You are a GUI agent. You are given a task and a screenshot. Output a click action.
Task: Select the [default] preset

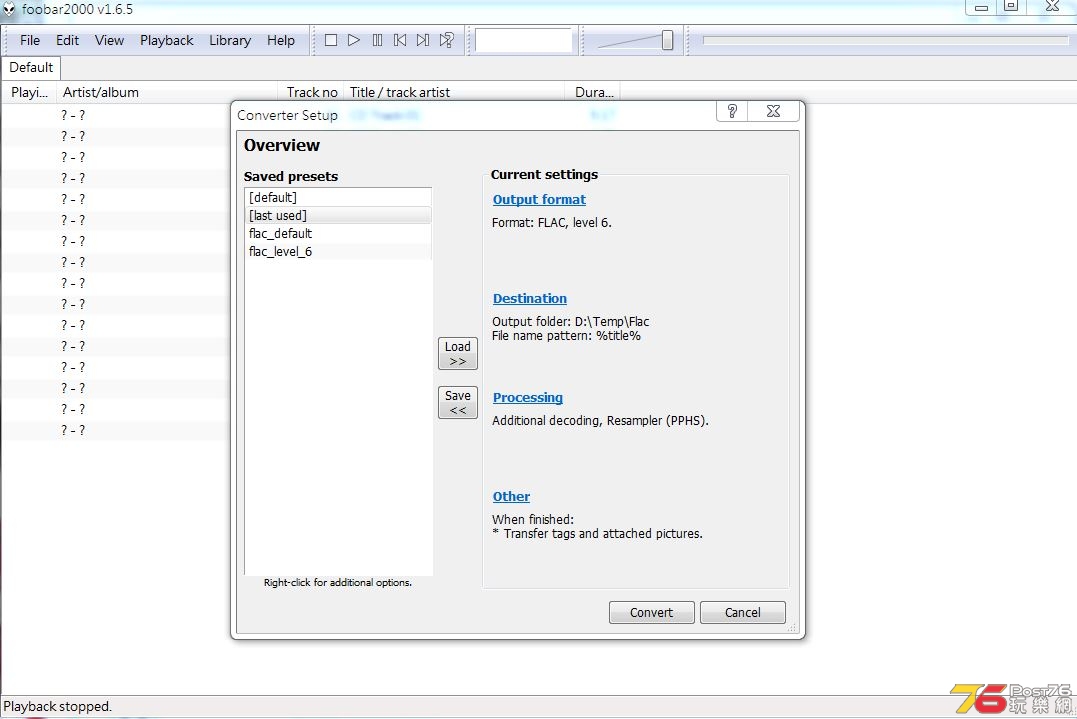pyautogui.click(x=338, y=198)
